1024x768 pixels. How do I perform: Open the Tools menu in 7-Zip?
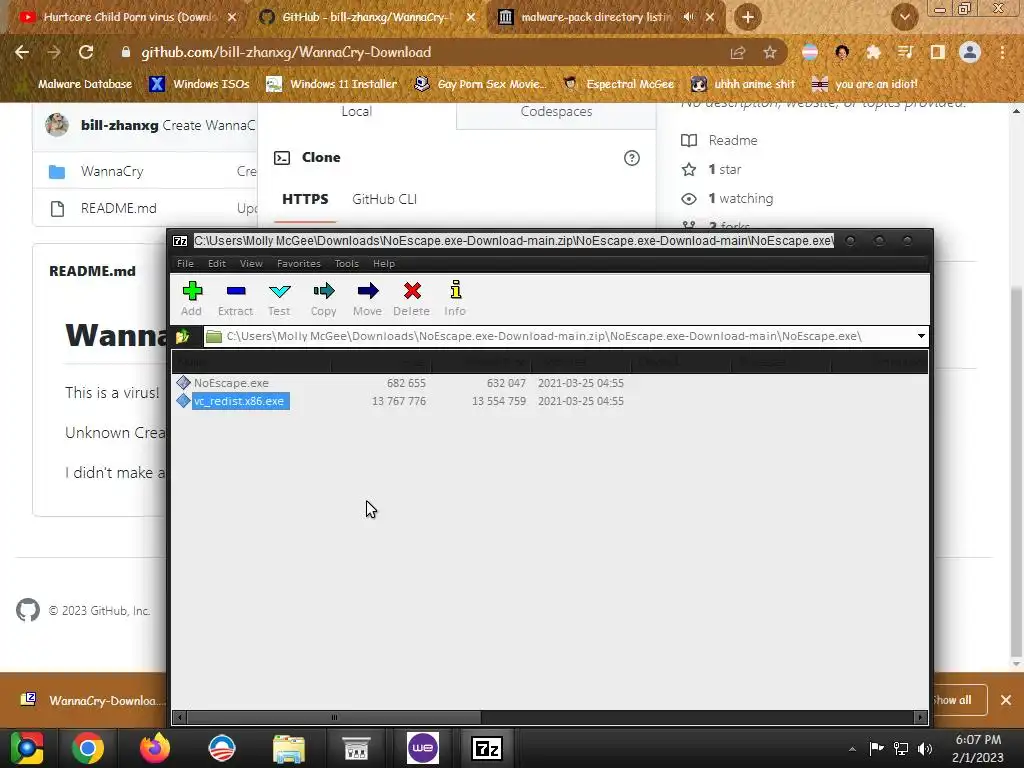(x=347, y=263)
